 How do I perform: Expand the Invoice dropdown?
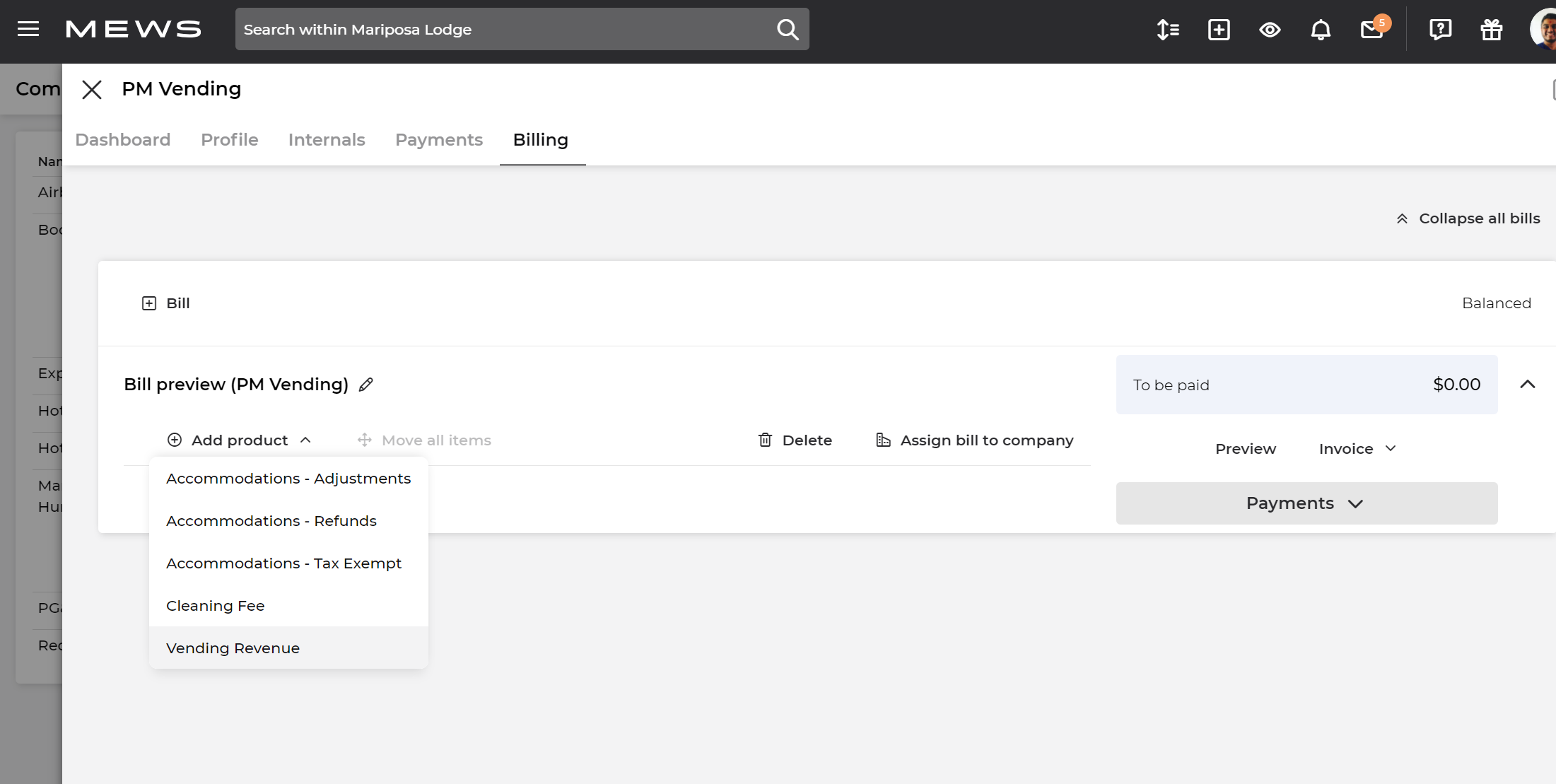[x=1357, y=449]
